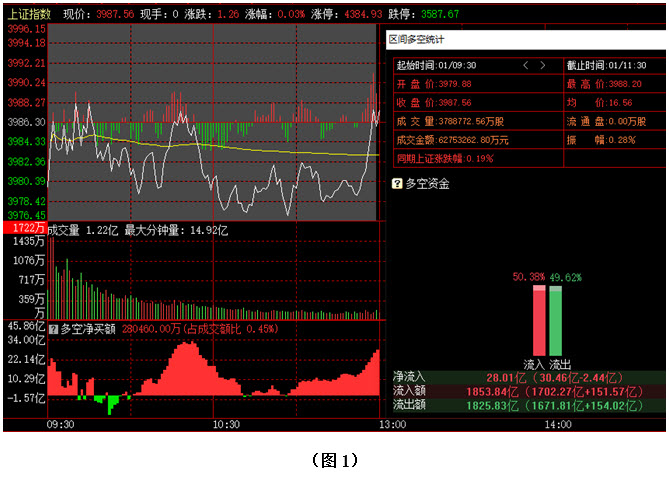Click the 起始时间 start time field
Screen dimensions: 669x484
point(436,65)
